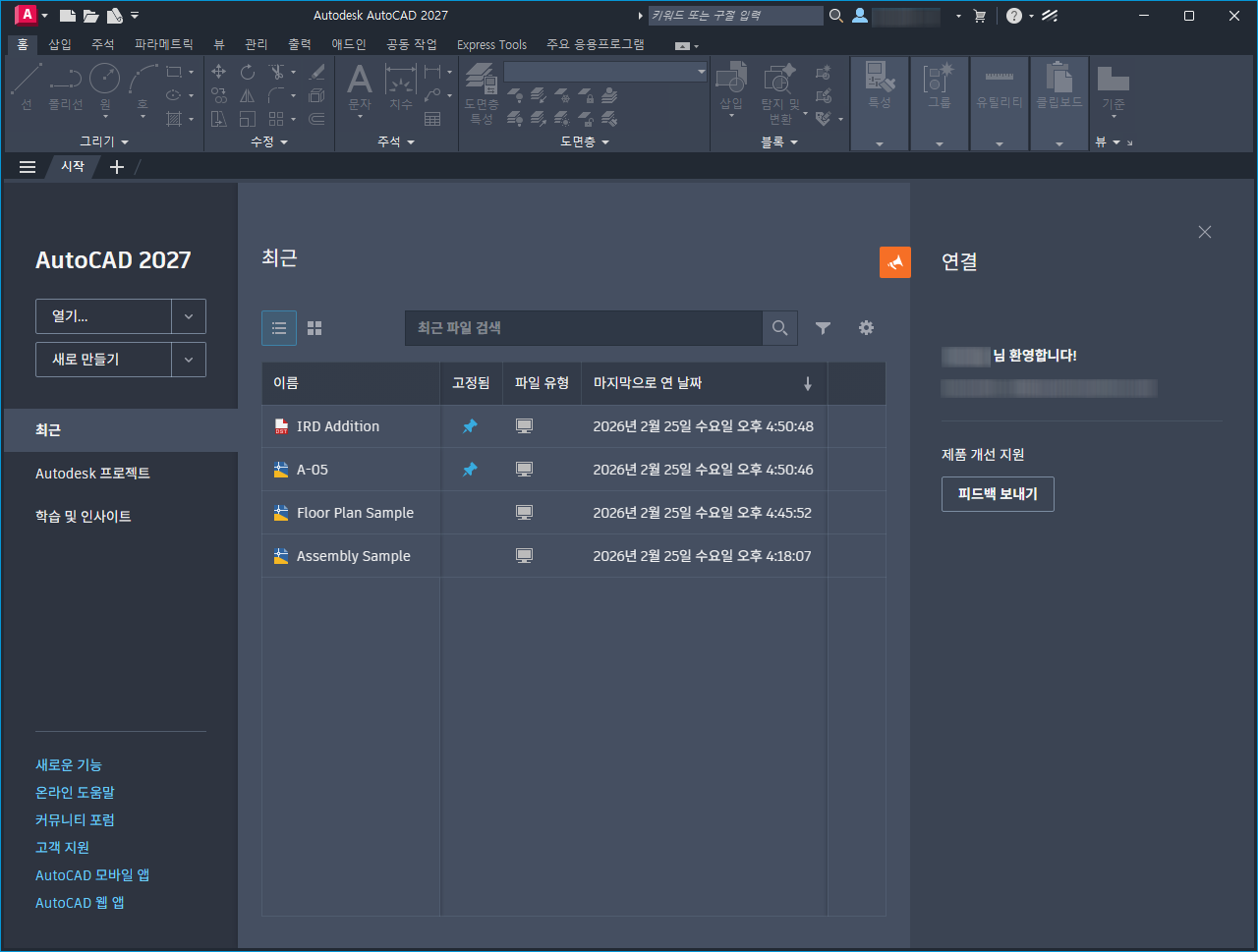Switch recent files to list view
The width and height of the screenshot is (1258, 952).
pyautogui.click(x=279, y=328)
